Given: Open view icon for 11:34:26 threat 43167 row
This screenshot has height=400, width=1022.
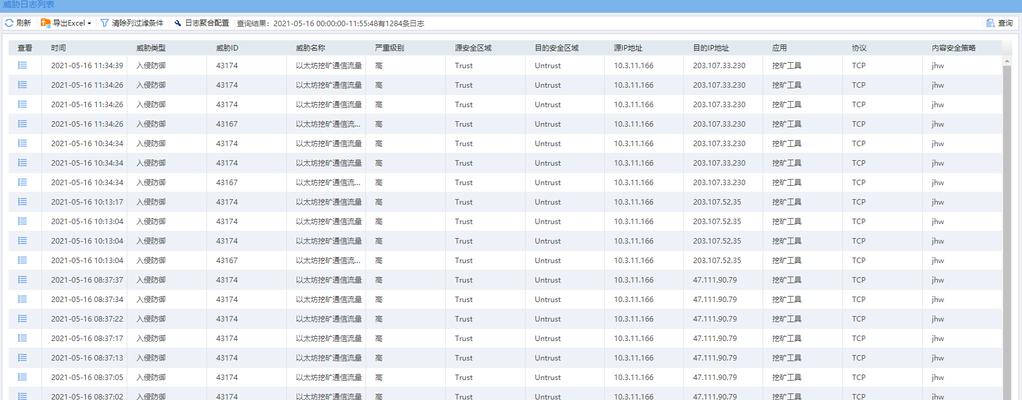Looking at the screenshot, I should pyautogui.click(x=22, y=124).
